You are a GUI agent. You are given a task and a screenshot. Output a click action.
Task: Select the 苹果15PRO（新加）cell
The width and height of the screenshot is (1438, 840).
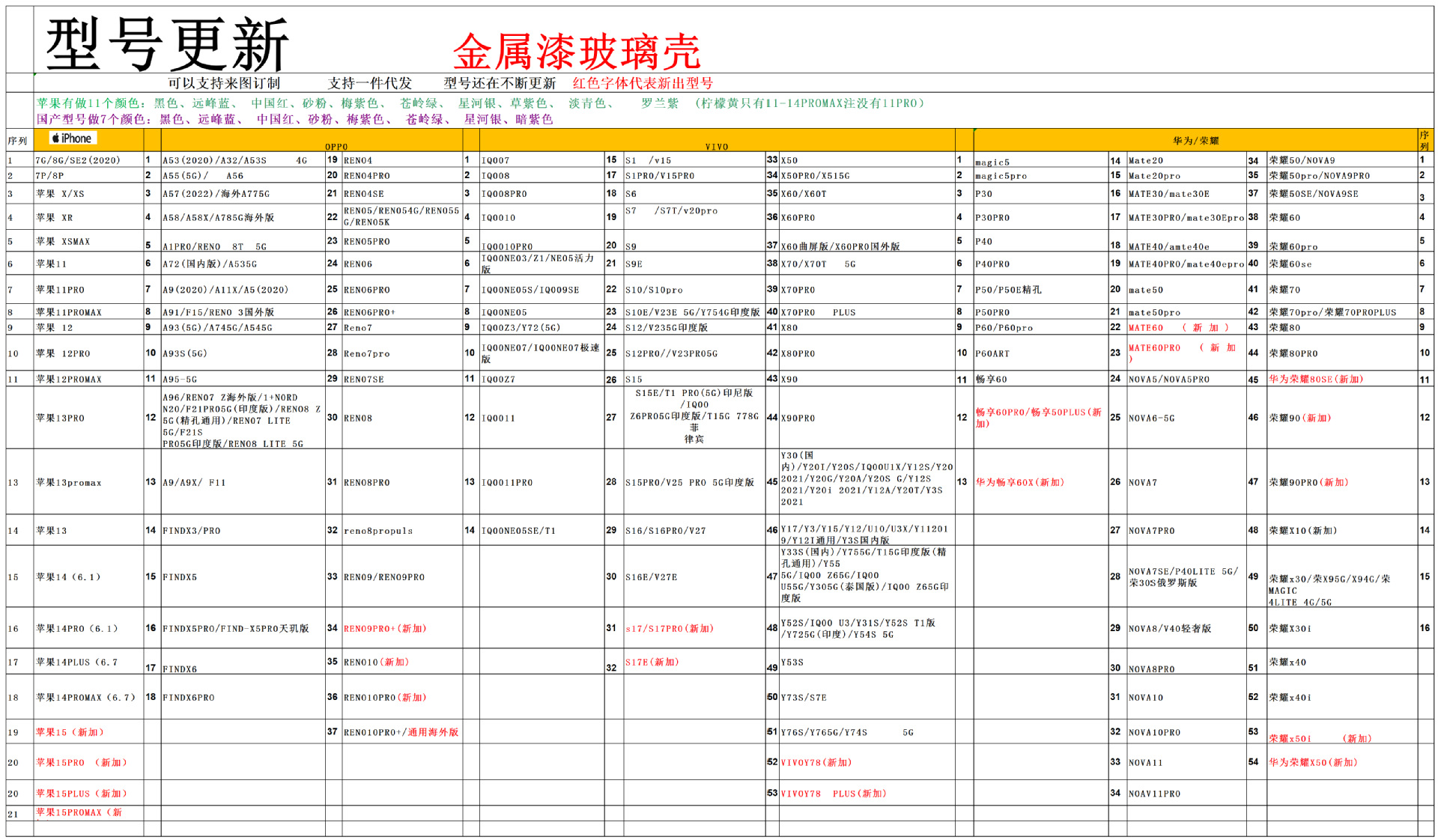pyautogui.click(x=81, y=762)
